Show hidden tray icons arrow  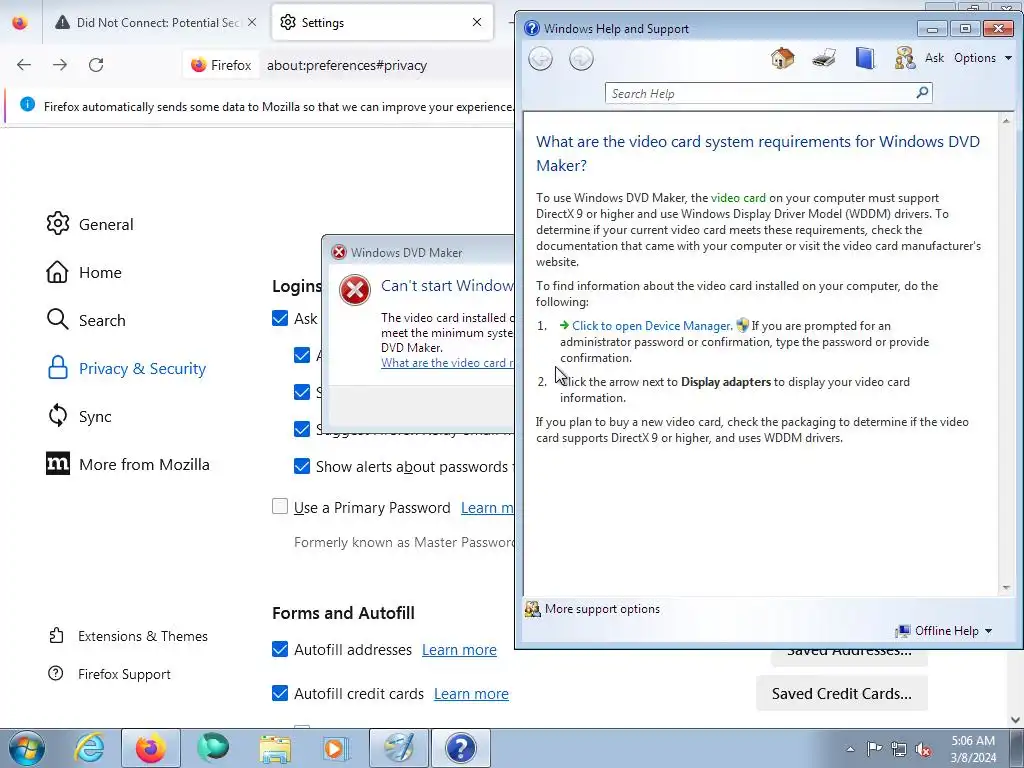pyautogui.click(x=850, y=749)
